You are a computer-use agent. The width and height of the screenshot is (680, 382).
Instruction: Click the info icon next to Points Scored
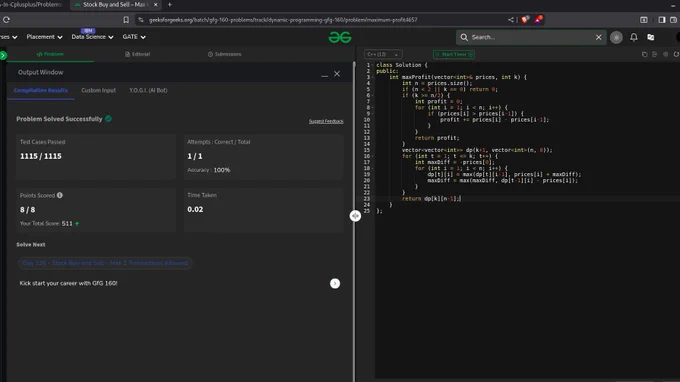(60, 195)
